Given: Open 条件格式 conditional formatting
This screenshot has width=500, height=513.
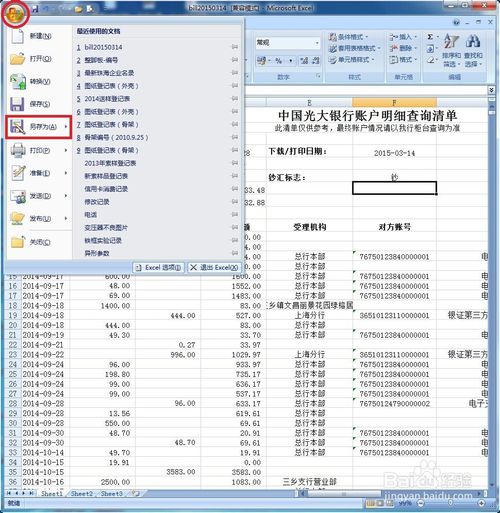Looking at the screenshot, I should 349,37.
